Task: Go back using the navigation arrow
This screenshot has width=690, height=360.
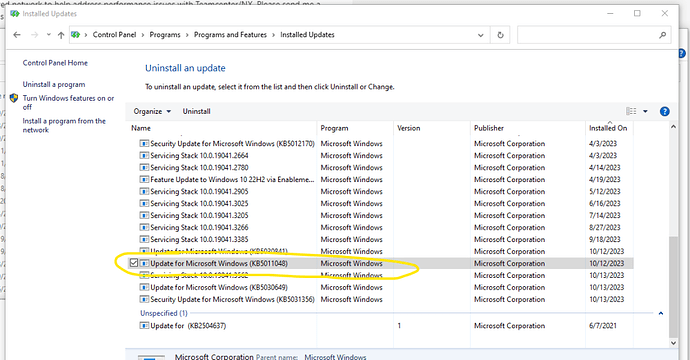Action: pos(17,35)
